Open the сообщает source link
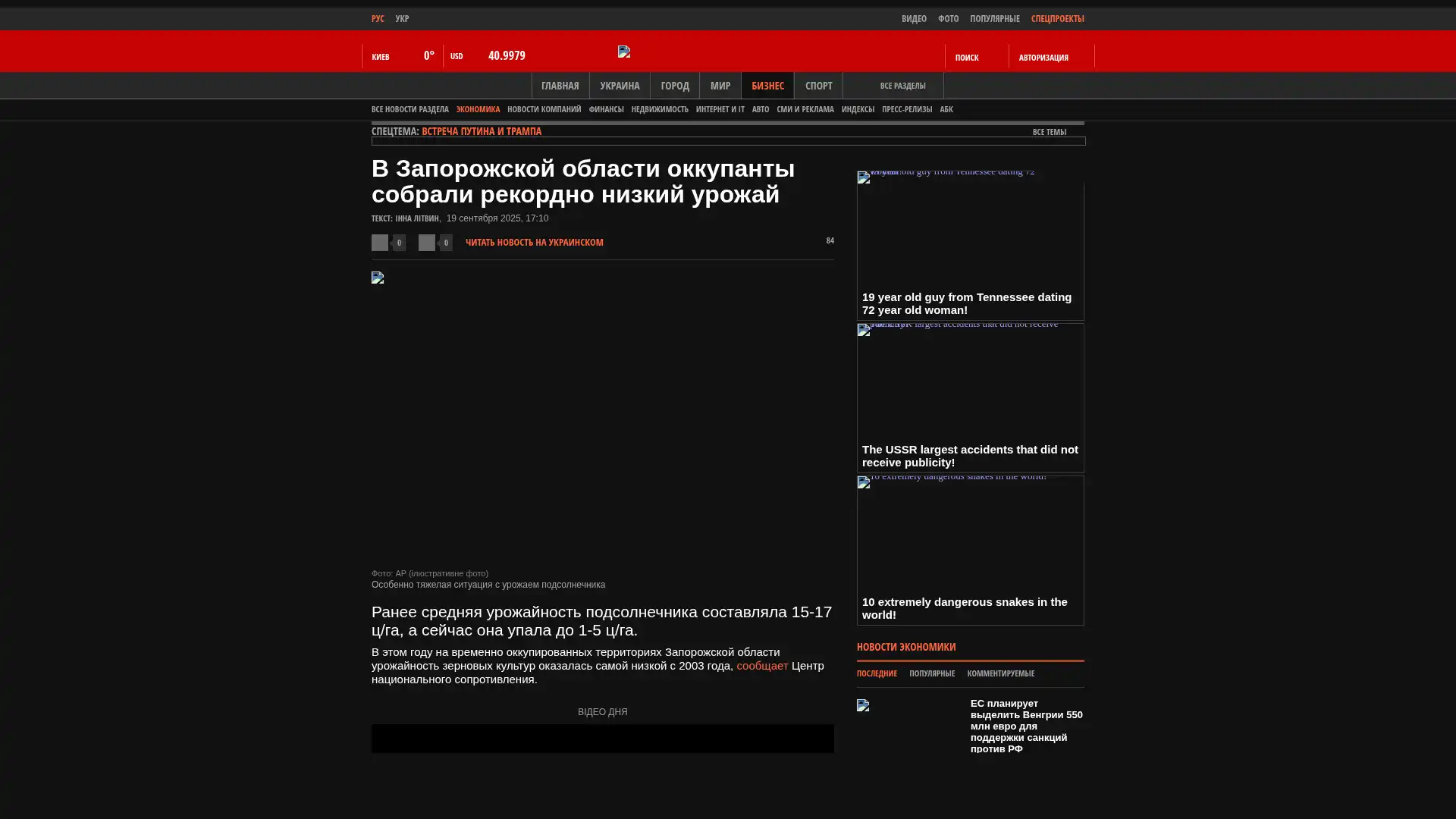Image resolution: width=1456 pixels, height=819 pixels. [761, 666]
